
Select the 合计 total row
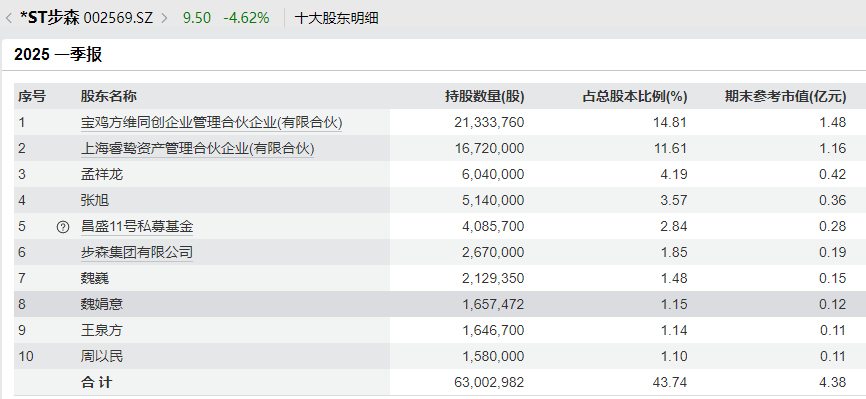[440, 382]
